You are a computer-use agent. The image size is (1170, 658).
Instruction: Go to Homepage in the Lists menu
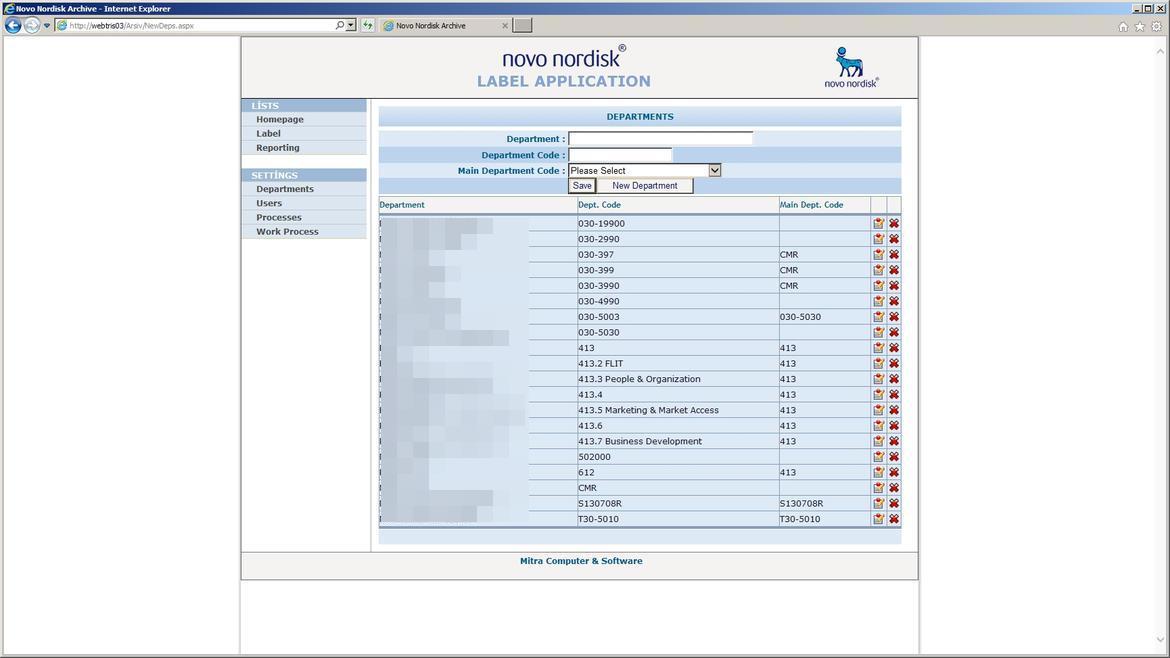tap(280, 119)
